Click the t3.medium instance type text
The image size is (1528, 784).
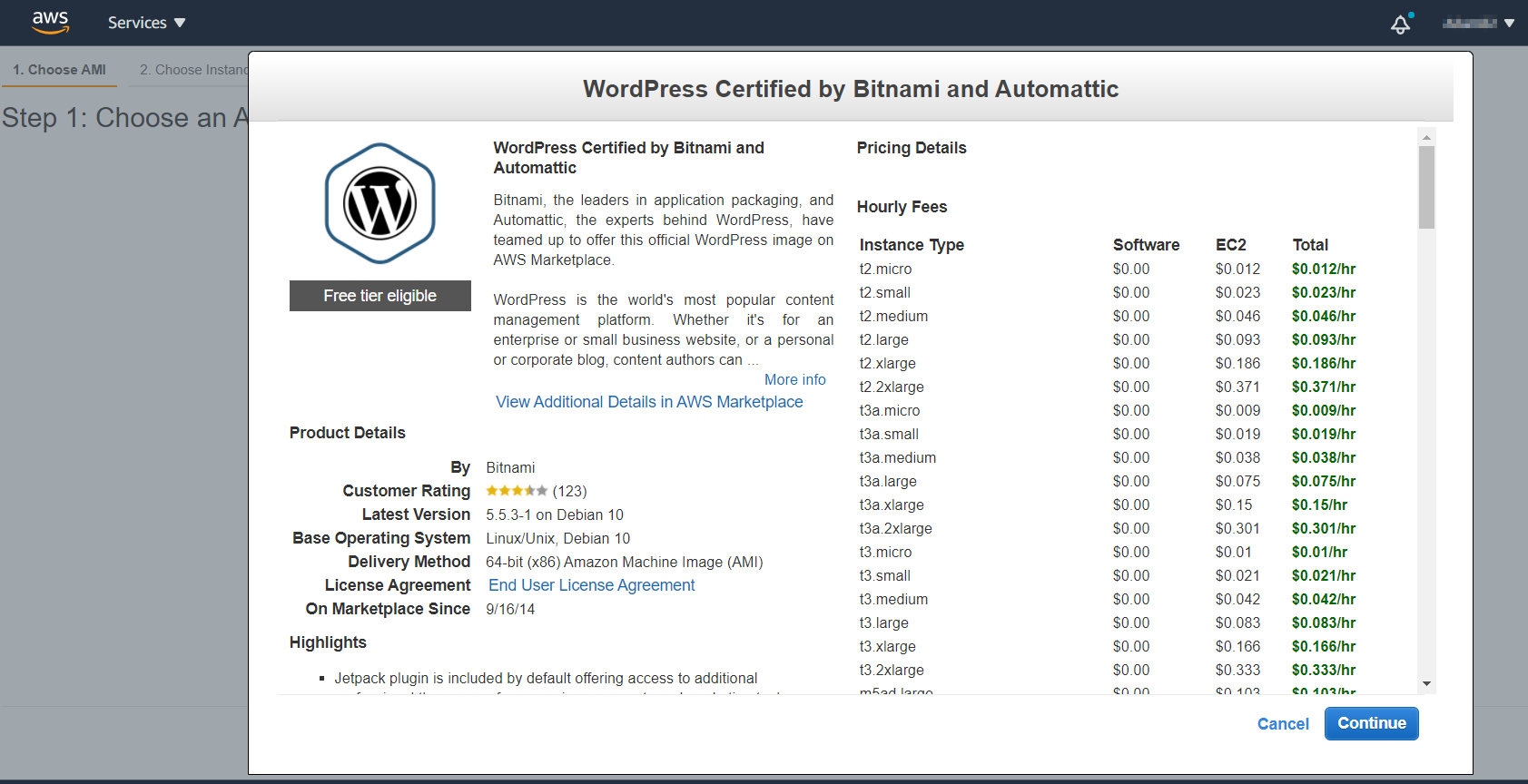893,599
